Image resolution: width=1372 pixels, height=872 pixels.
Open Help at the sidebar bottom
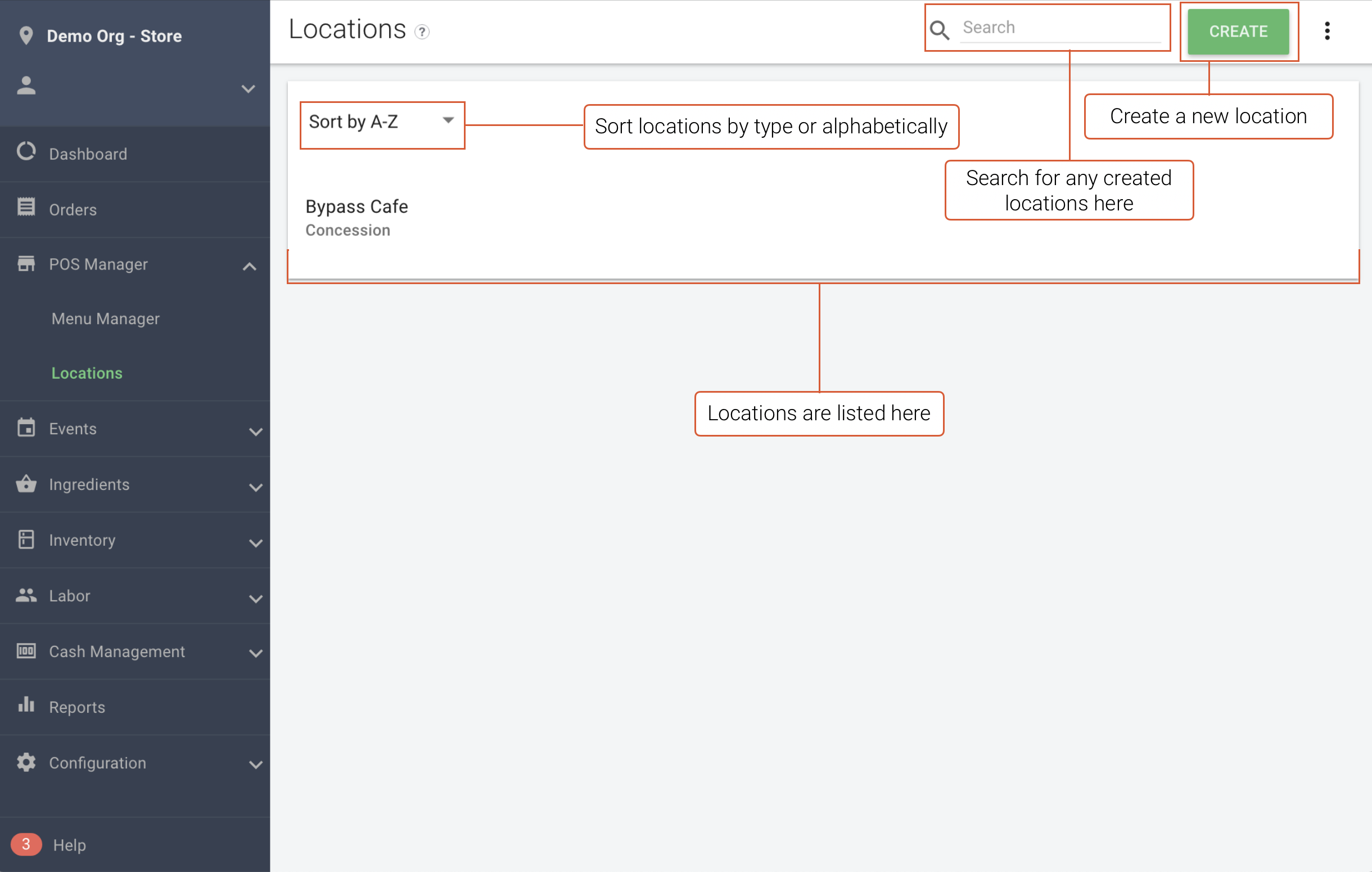[x=70, y=844]
